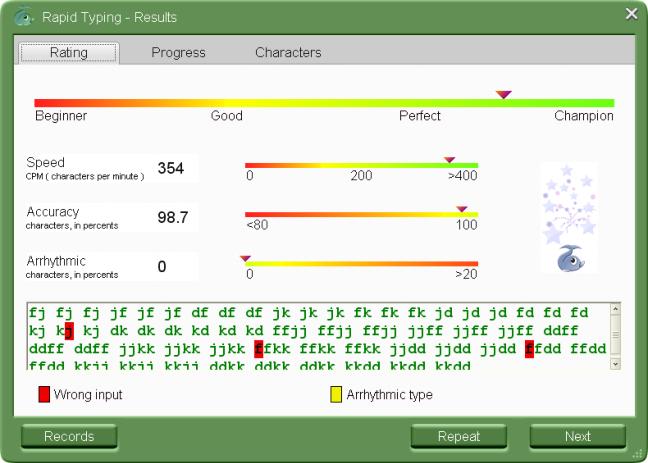
Task: Click the Arrhythmic value 0
Action: pos(162,267)
